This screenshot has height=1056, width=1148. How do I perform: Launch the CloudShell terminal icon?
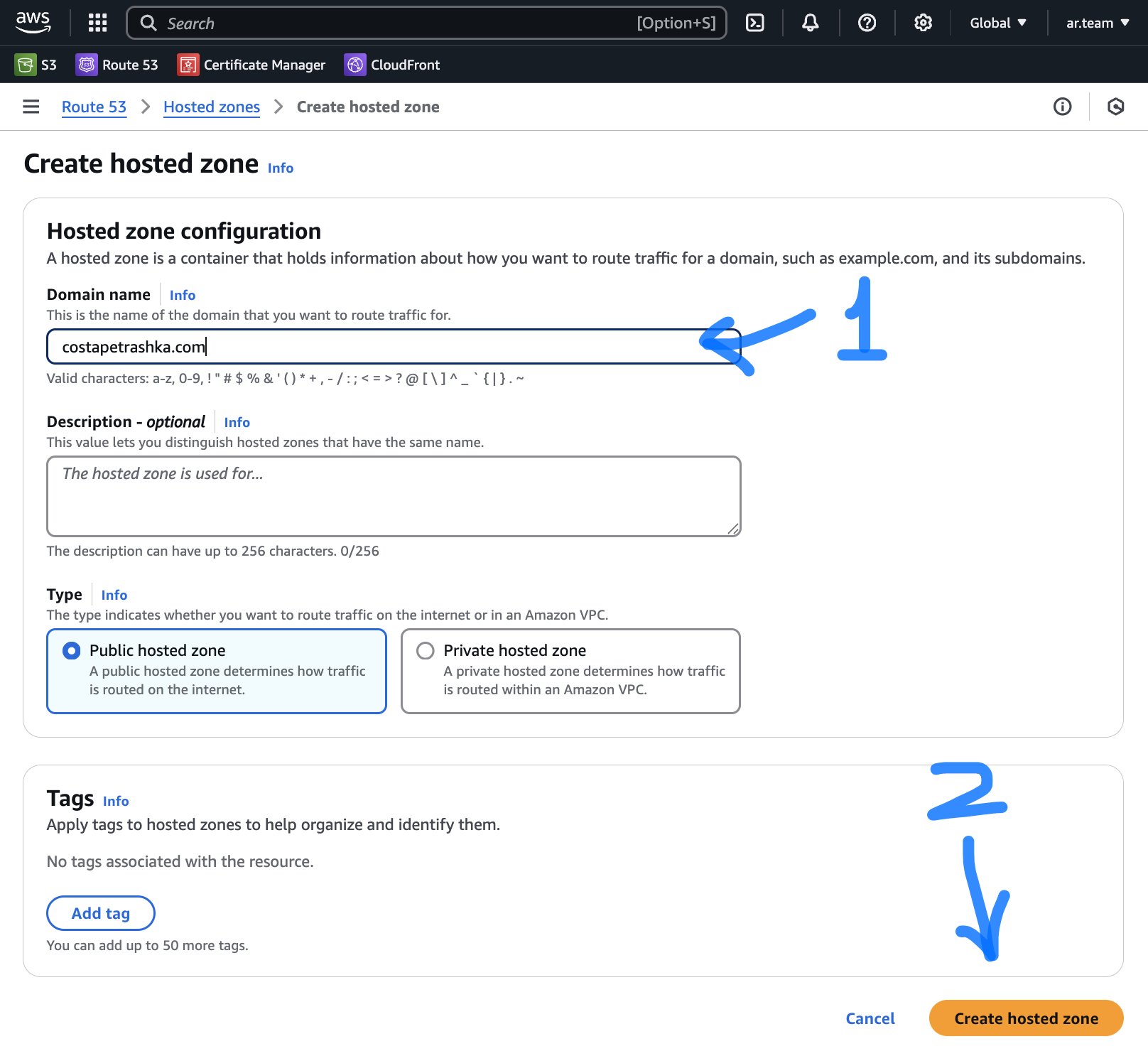coord(754,23)
